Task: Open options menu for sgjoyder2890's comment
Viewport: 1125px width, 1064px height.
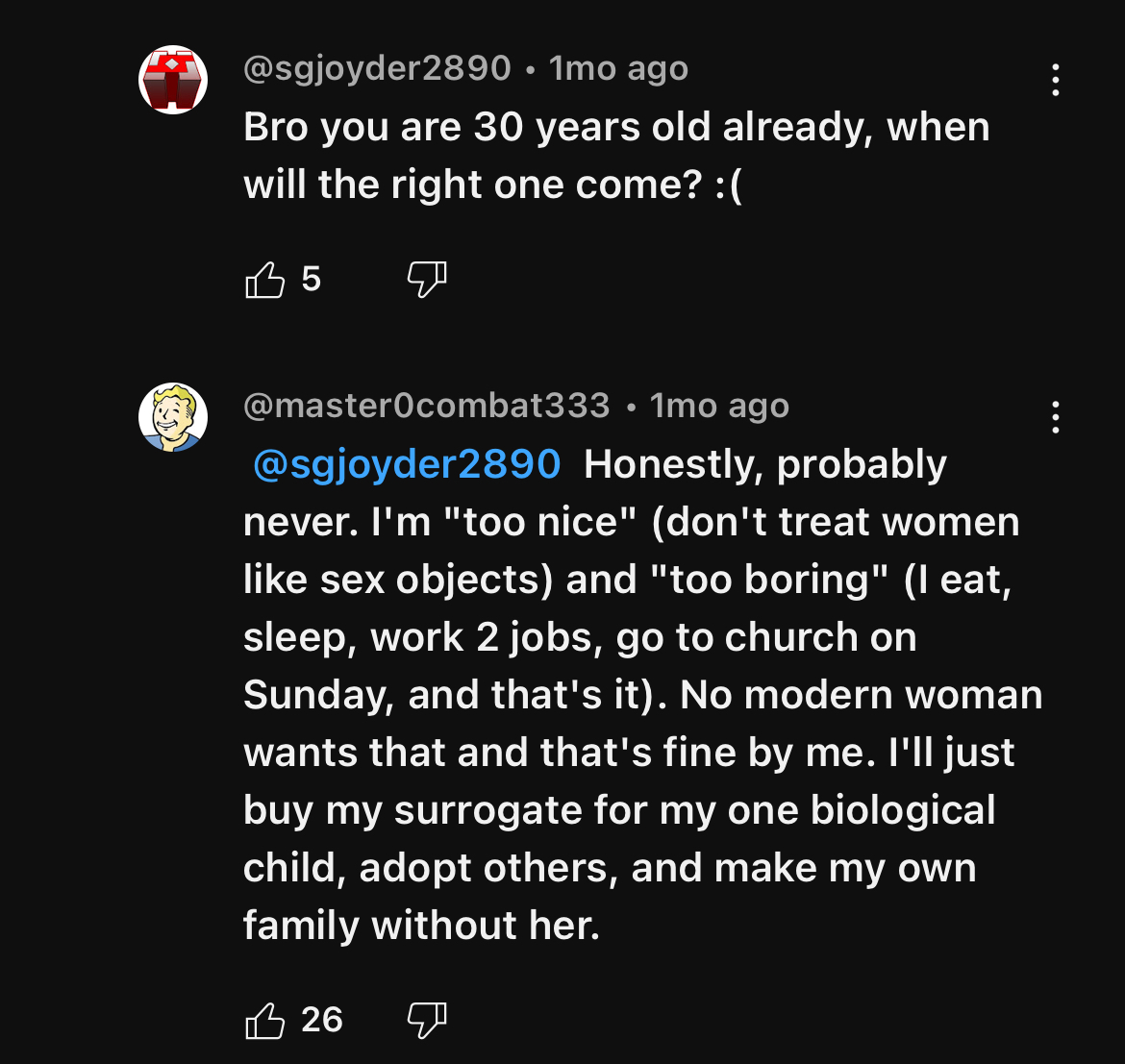Action: click(1056, 80)
